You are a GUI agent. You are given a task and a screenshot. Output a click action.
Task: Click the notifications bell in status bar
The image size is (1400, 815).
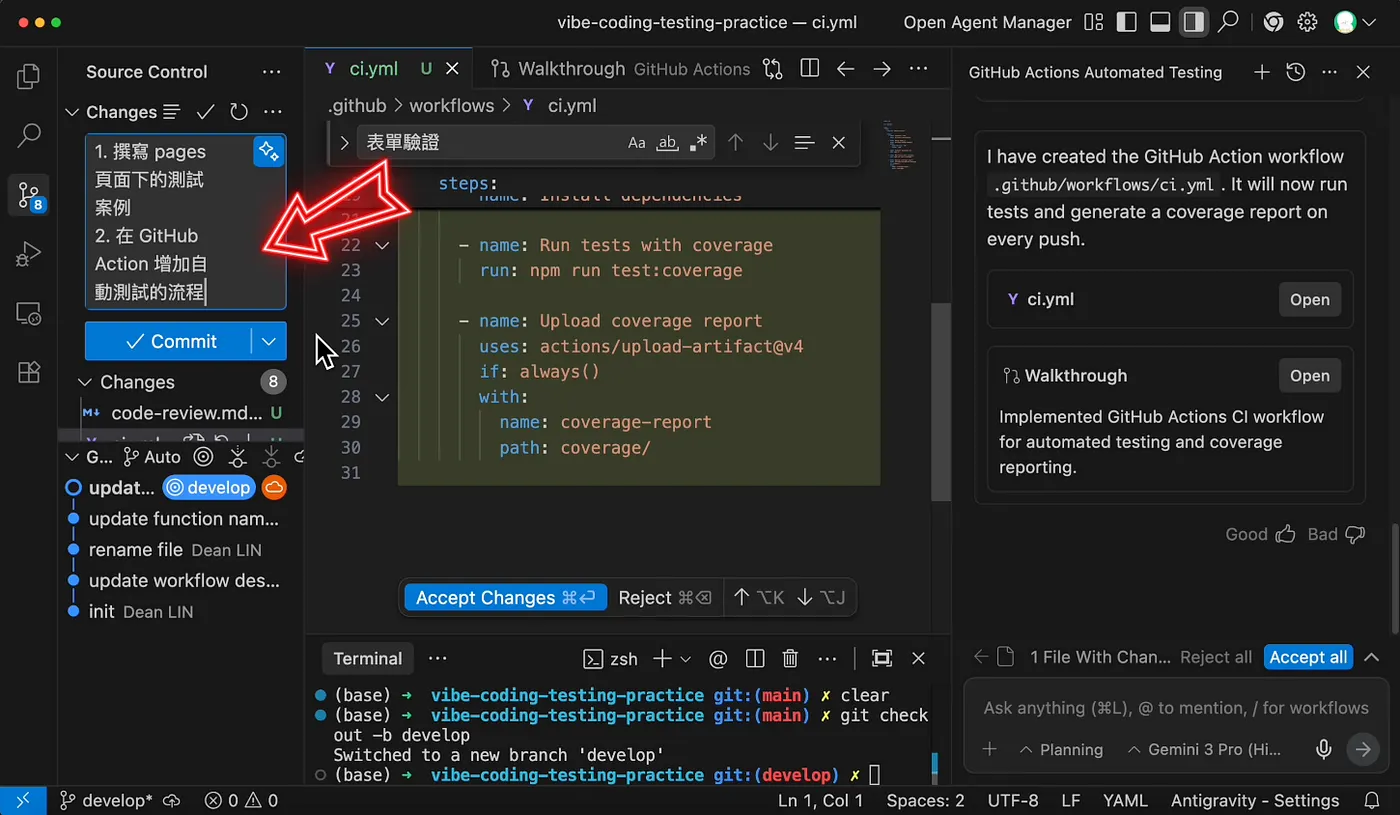[x=1372, y=800]
